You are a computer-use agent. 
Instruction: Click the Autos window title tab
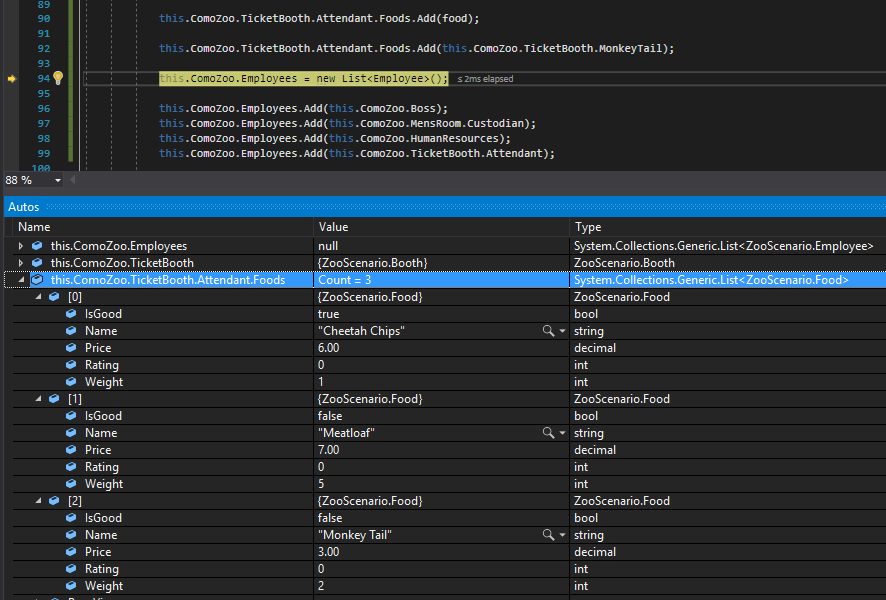tap(24, 206)
